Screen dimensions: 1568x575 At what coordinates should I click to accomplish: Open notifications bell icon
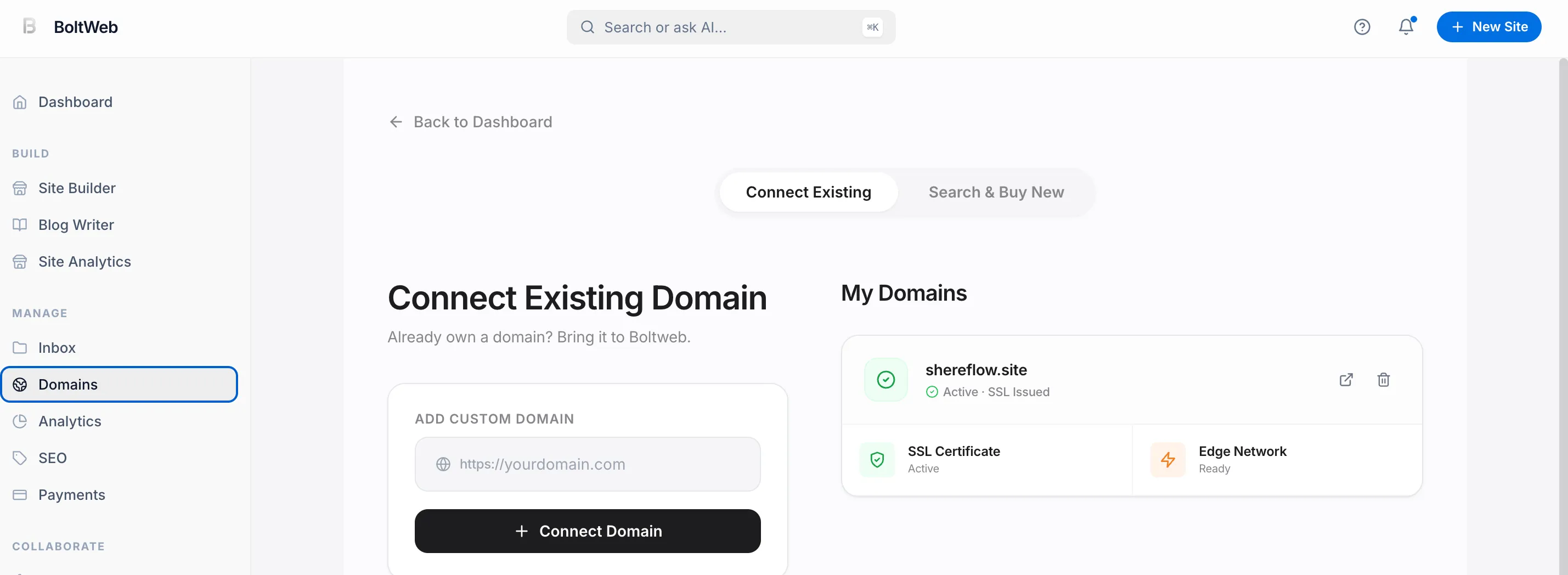(1406, 27)
